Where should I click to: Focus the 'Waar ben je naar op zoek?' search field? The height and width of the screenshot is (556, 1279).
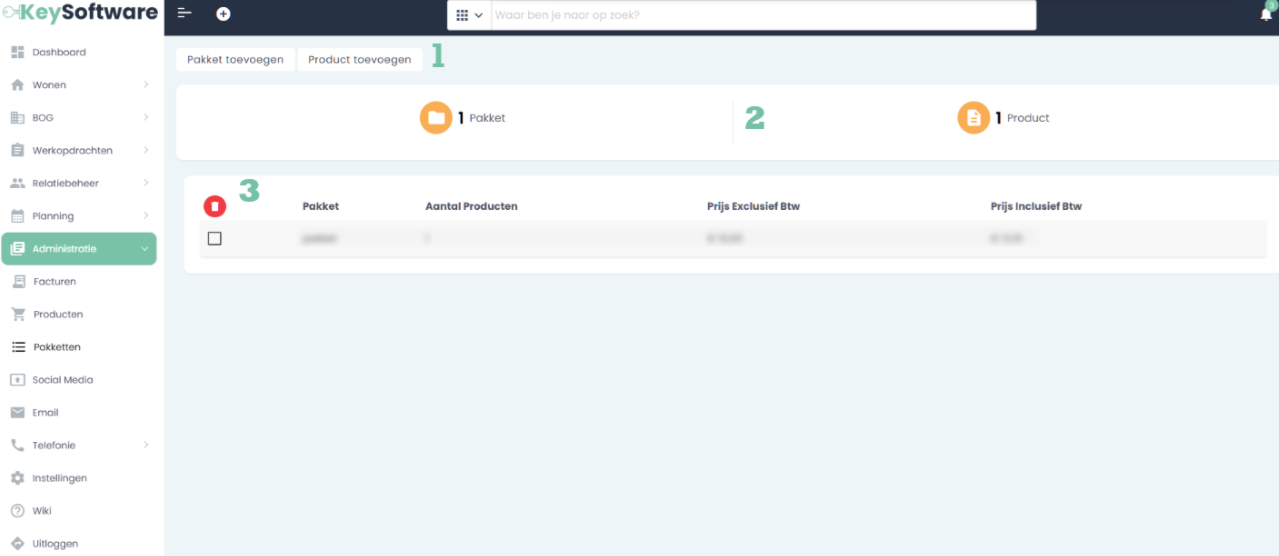click(763, 15)
